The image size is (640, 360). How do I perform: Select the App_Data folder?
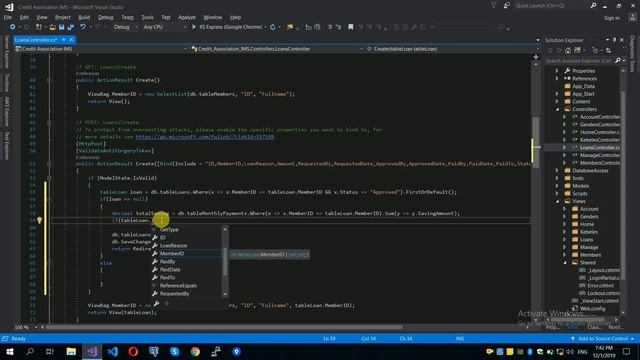pyautogui.click(x=583, y=86)
